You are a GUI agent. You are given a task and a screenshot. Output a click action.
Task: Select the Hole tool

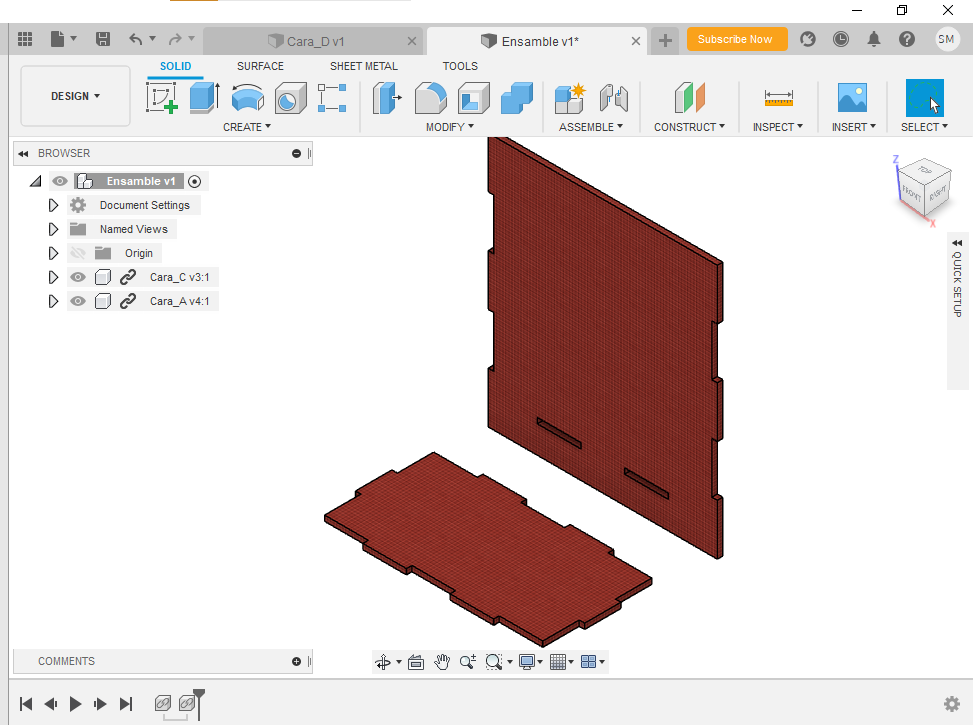coord(290,97)
